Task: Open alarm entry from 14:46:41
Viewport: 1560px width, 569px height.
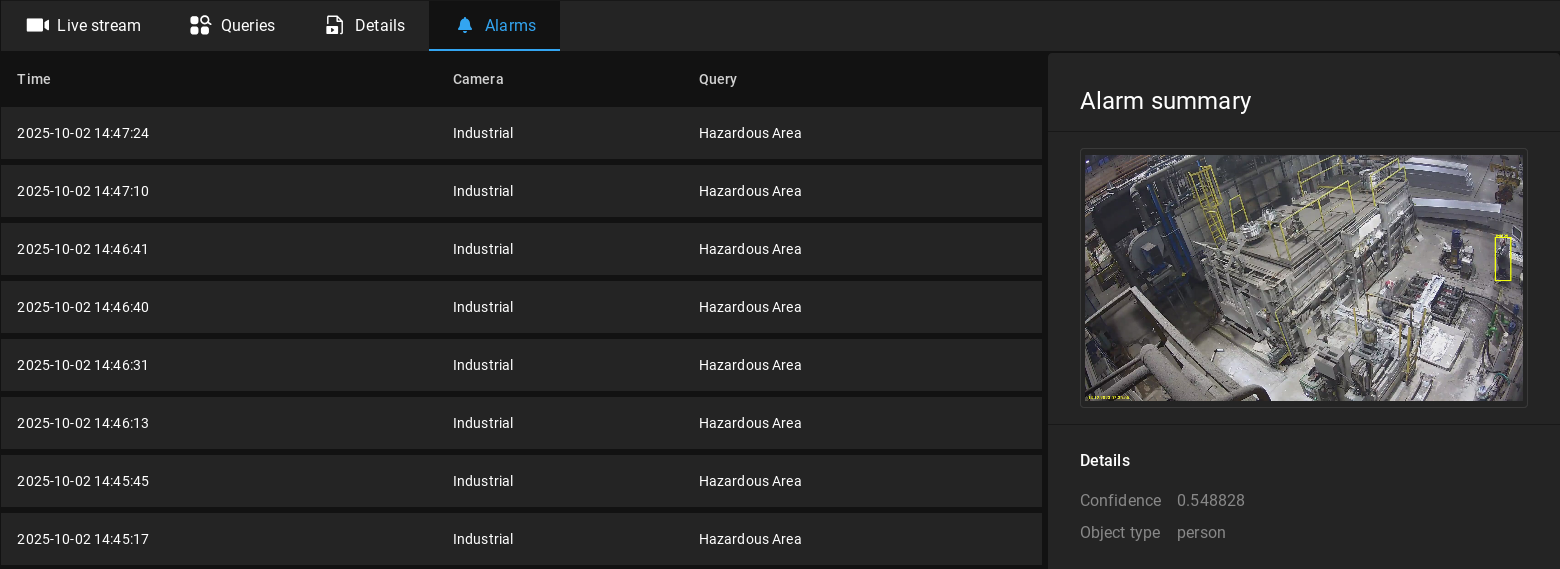Action: 520,249
